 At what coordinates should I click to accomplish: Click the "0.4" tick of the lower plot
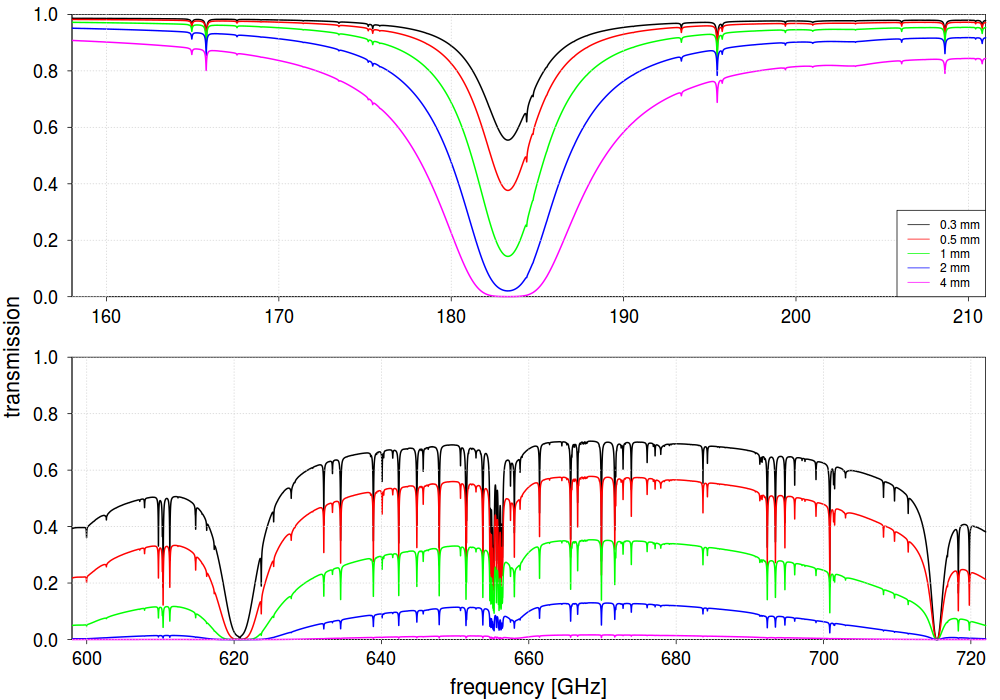45,527
